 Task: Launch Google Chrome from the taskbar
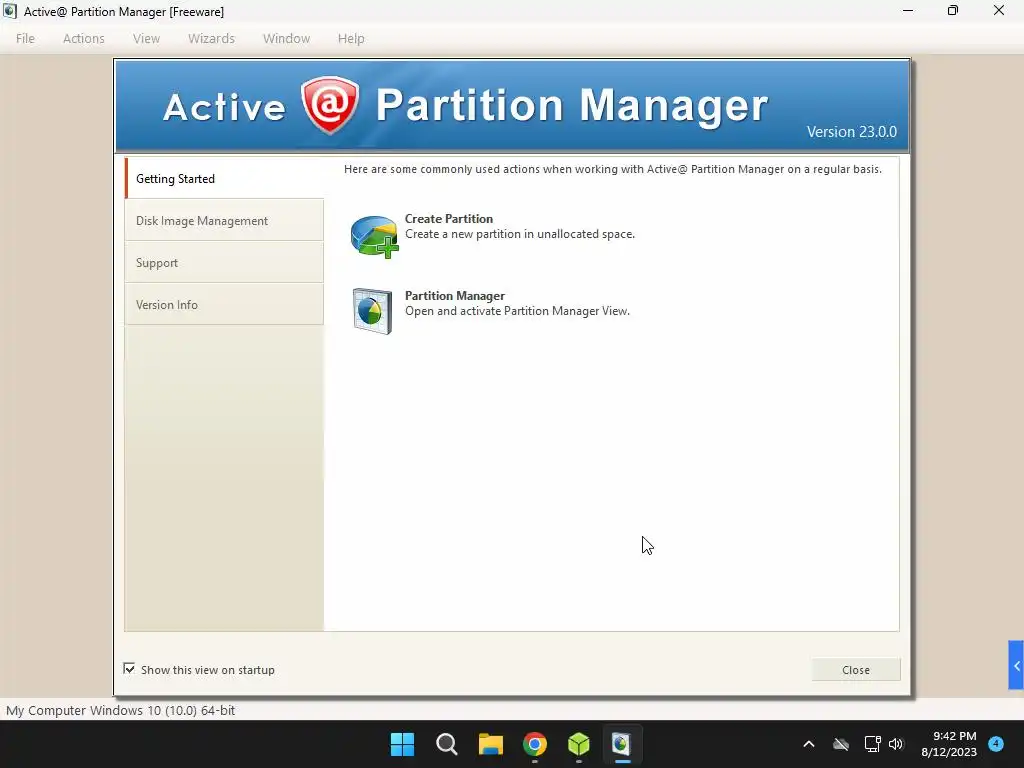pyautogui.click(x=535, y=744)
